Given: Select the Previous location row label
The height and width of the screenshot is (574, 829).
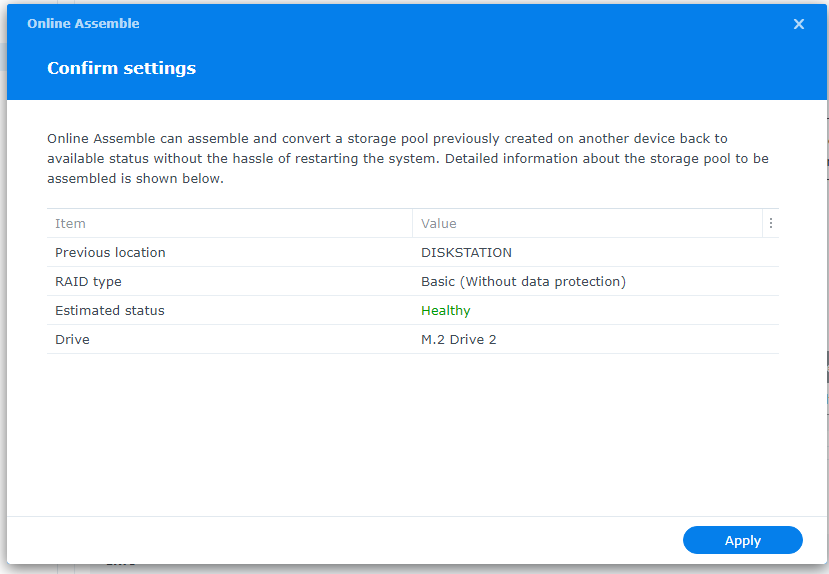Looking at the screenshot, I should 110,253.
